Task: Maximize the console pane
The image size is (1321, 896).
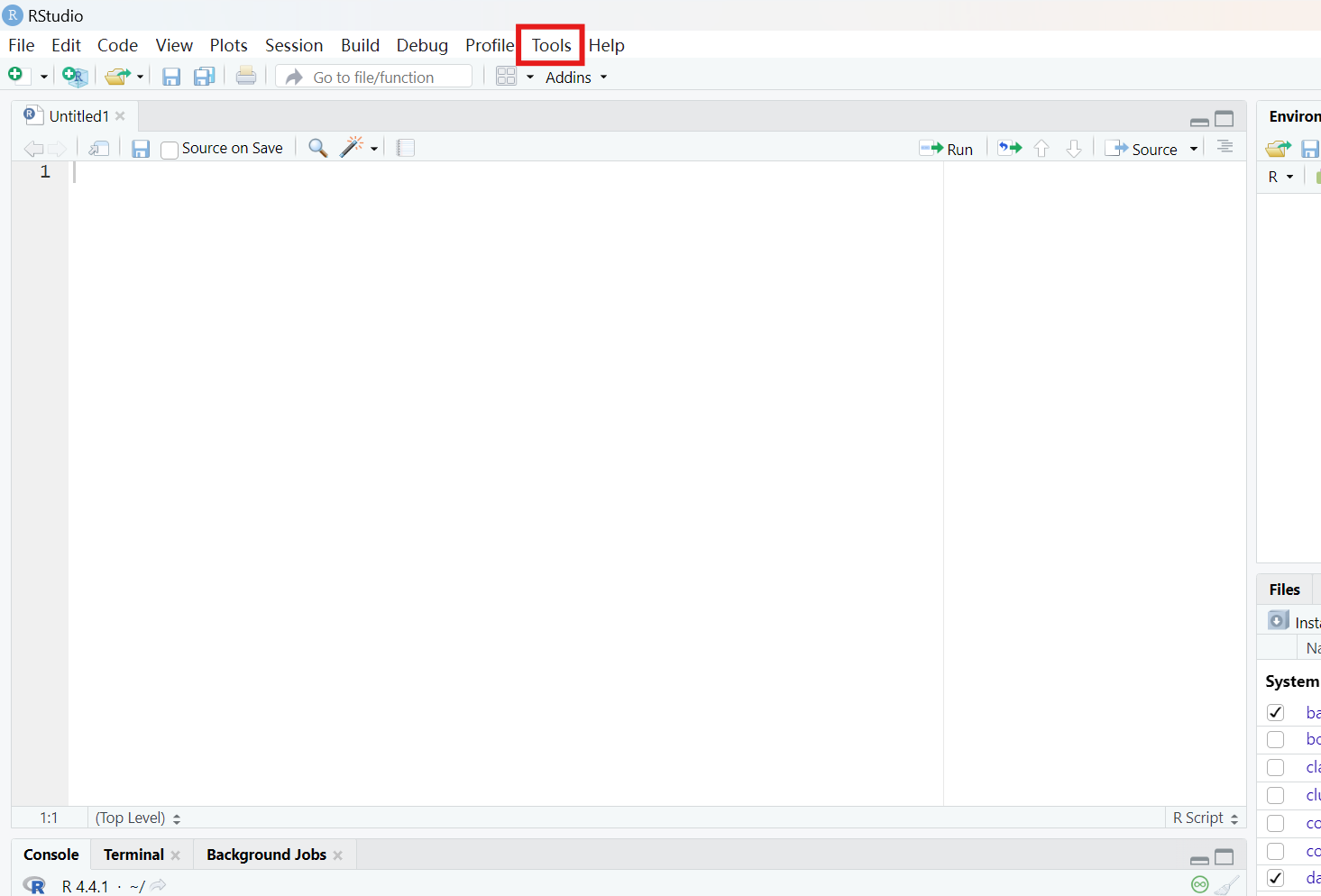Action: (x=1224, y=856)
